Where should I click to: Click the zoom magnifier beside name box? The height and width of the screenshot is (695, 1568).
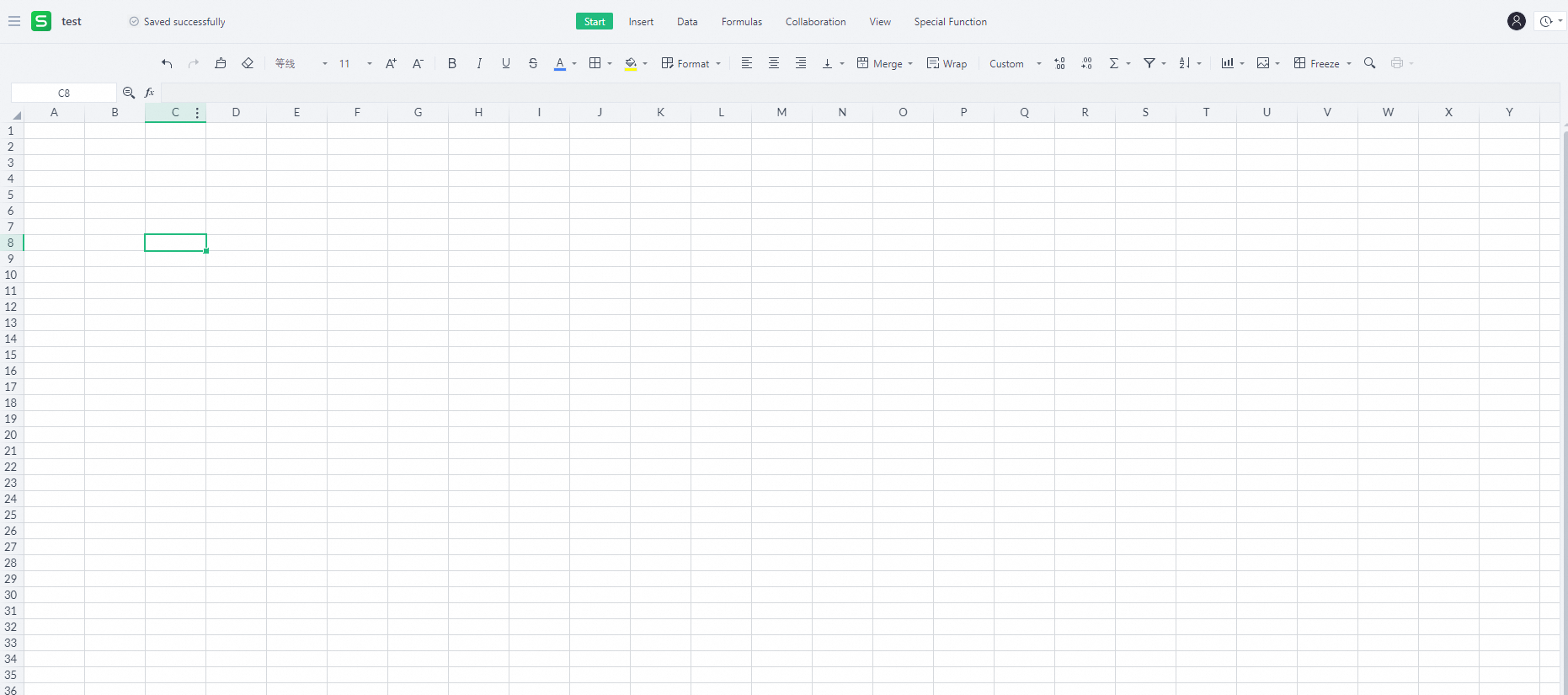(x=129, y=93)
